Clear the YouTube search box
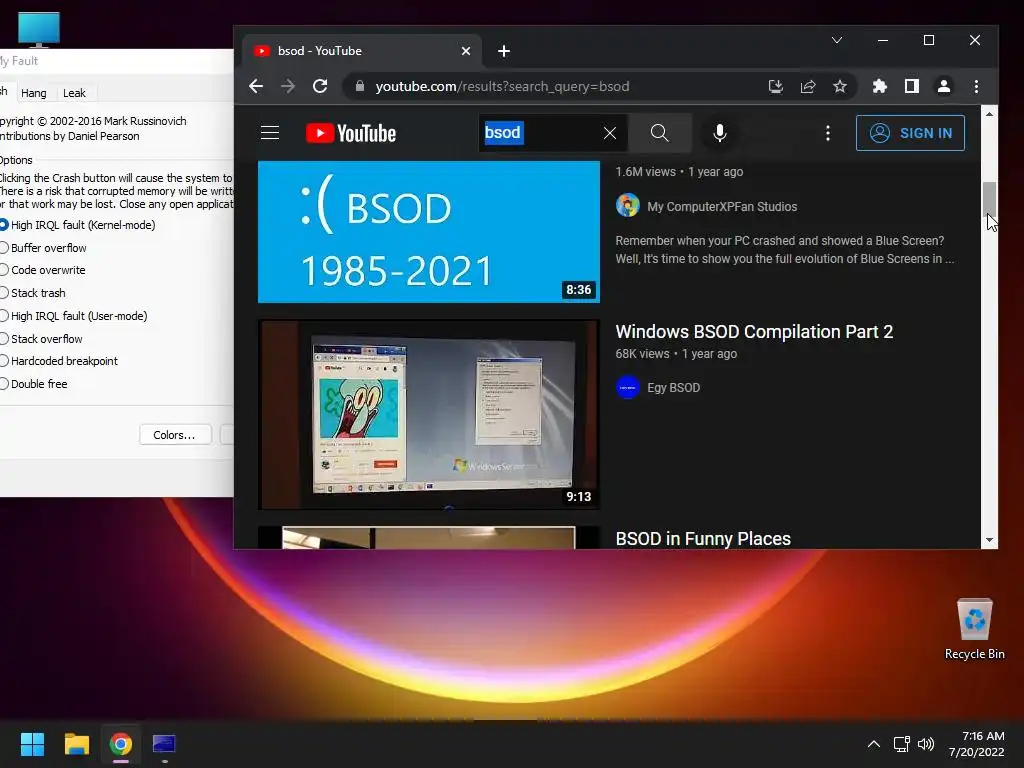 tap(610, 133)
